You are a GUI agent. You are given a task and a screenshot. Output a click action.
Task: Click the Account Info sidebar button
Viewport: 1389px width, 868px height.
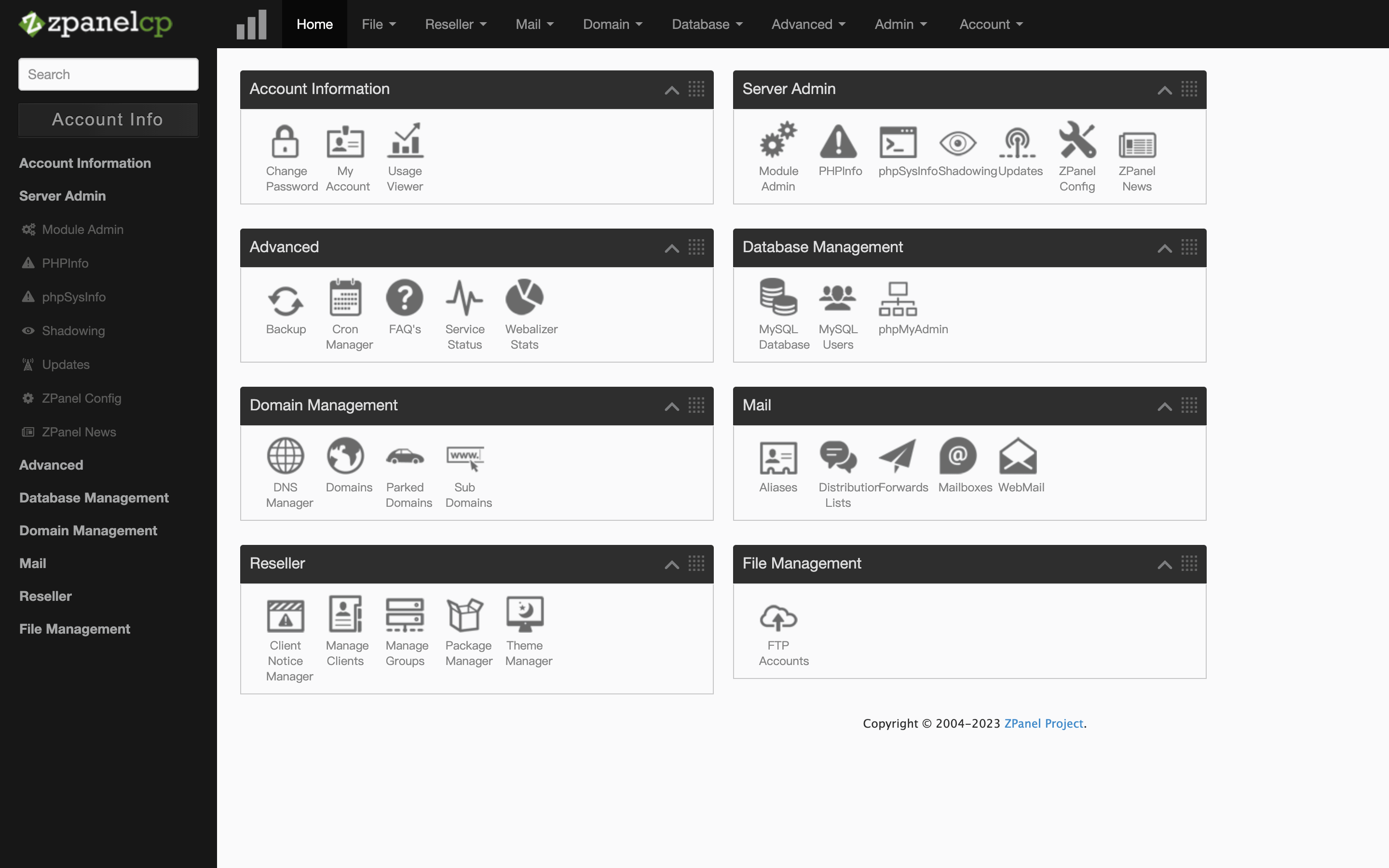tap(109, 120)
